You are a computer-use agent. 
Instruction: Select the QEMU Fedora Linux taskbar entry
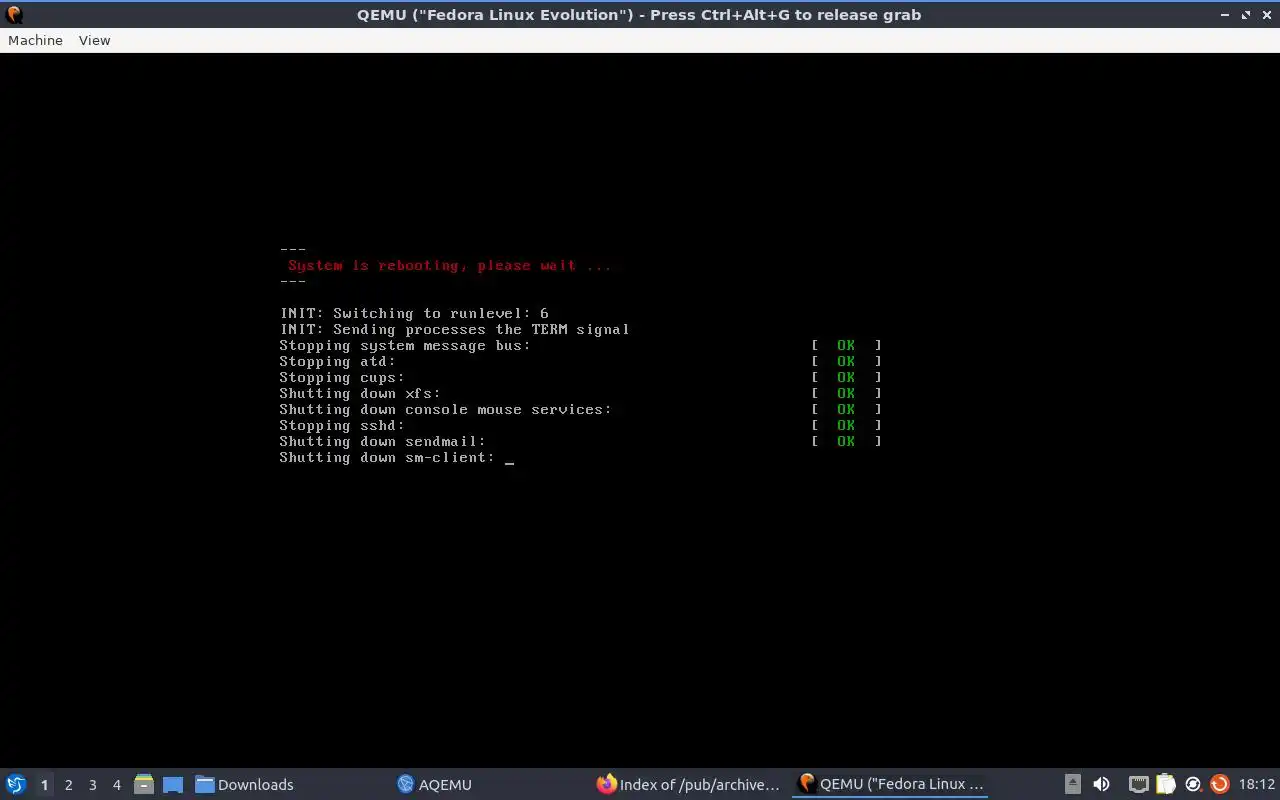[x=890, y=785]
